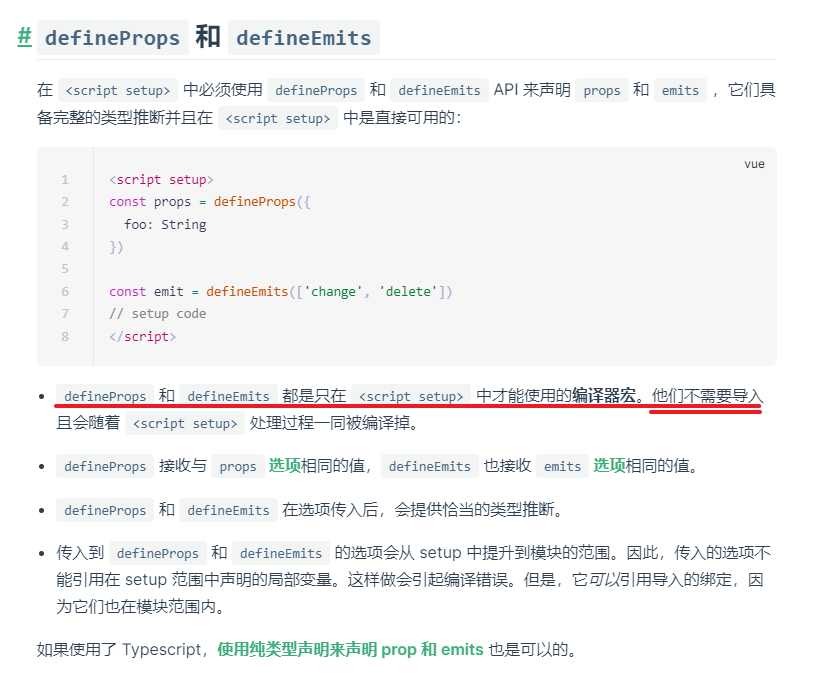The width and height of the screenshot is (826, 673).
Task: Click code line '<script setup>' in the code block
Action: [x=161, y=180]
